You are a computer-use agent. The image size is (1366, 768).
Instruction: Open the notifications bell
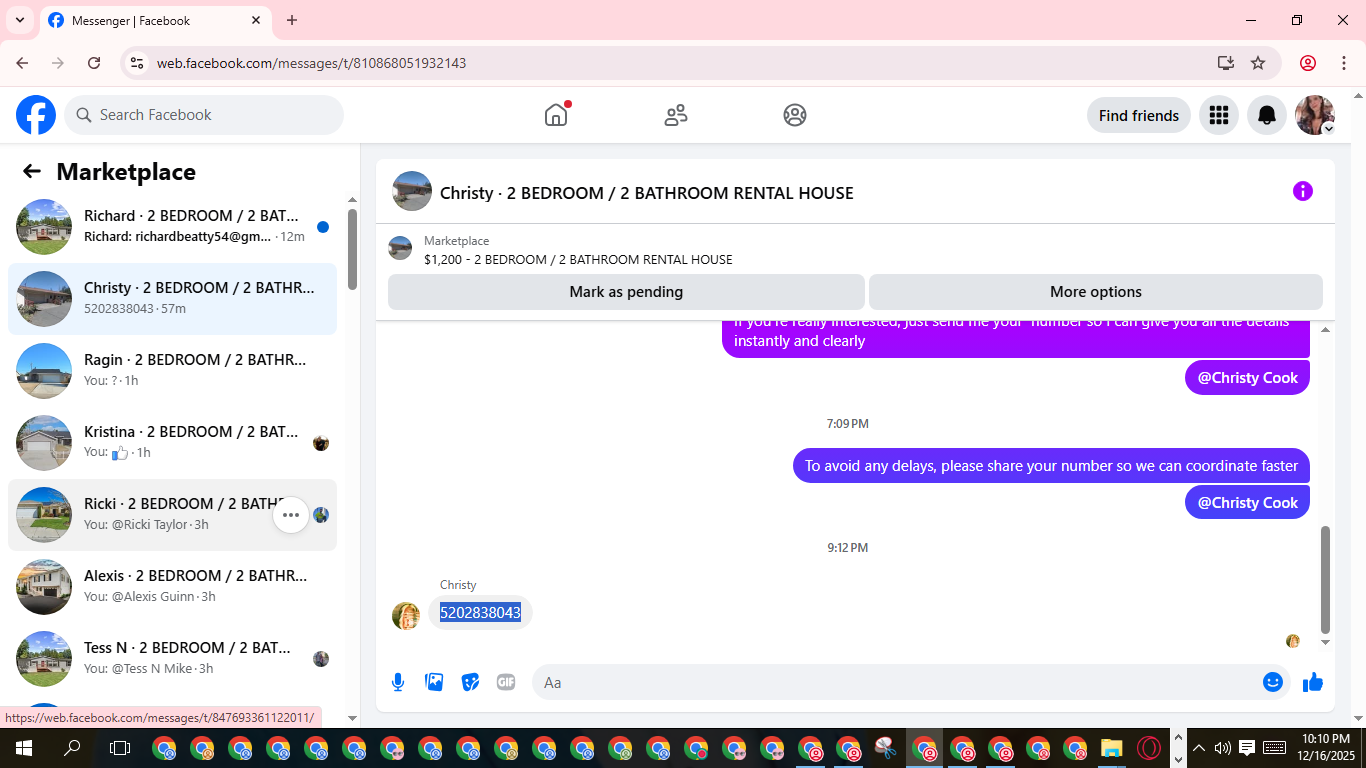pos(1267,115)
